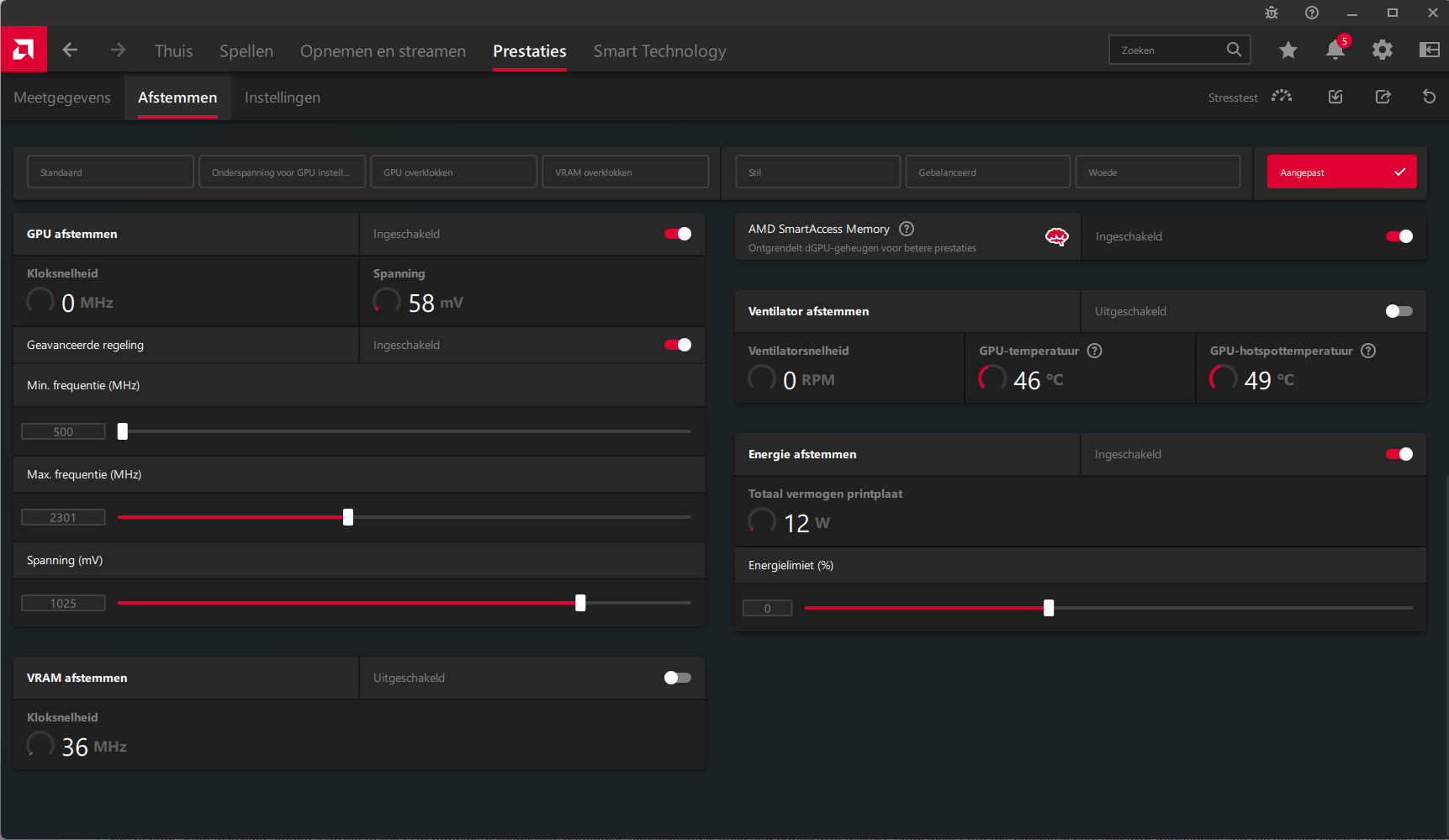Click the Energielimiet slider handle
Viewport: 1449px width, 840px height.
click(1049, 608)
